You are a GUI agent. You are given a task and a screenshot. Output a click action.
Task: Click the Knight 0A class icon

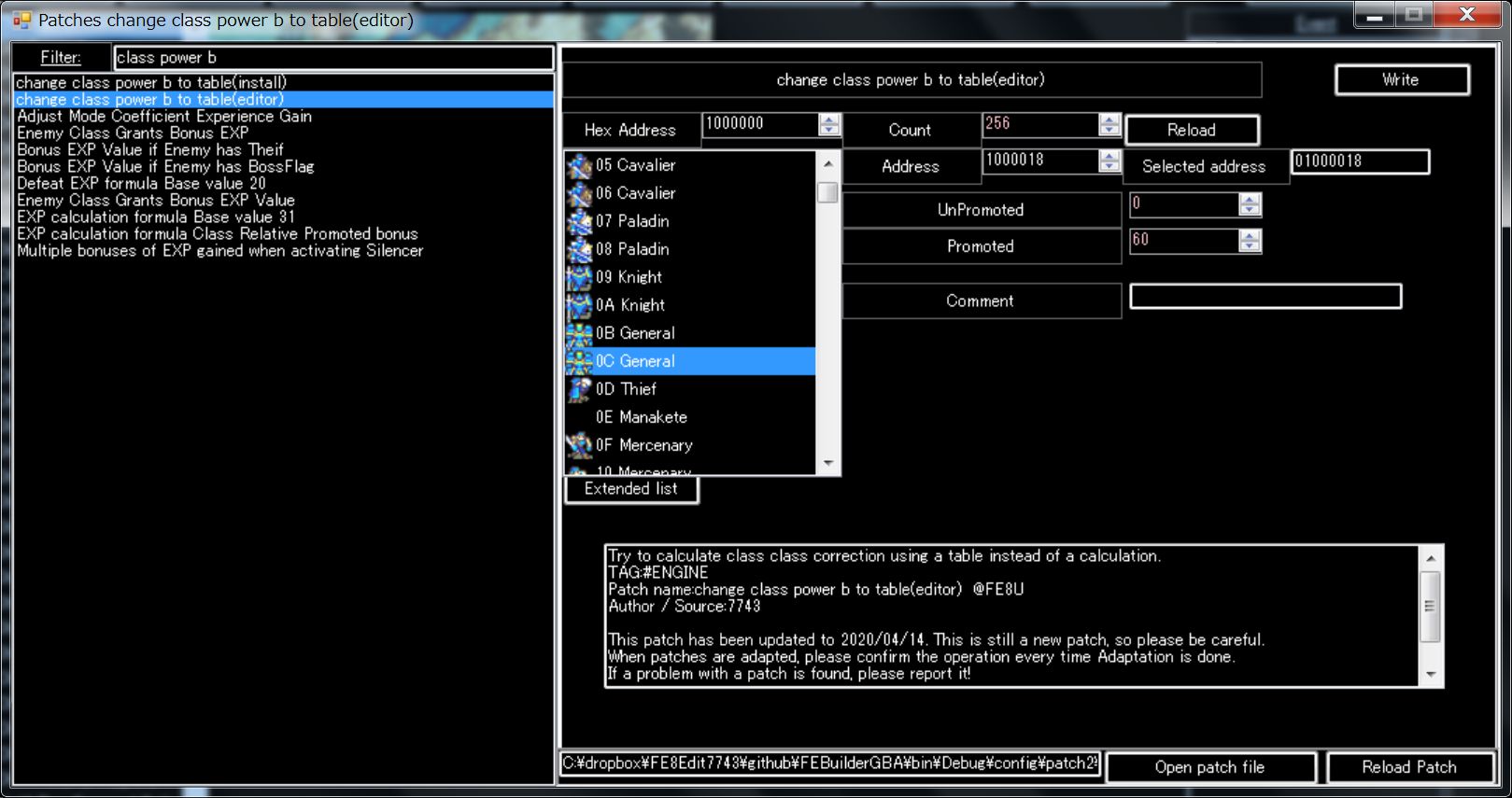[580, 305]
